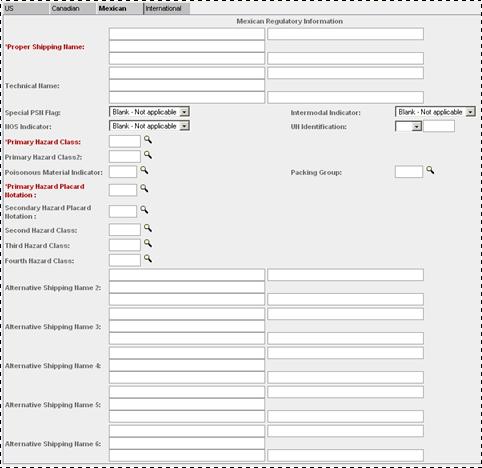Click the Packing Group label text
Image resolution: width=482 pixels, height=468 pixels.
pos(316,173)
